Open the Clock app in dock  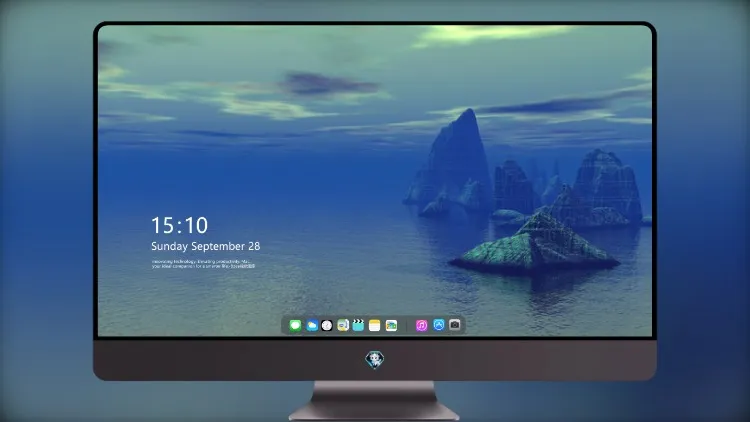pos(327,326)
